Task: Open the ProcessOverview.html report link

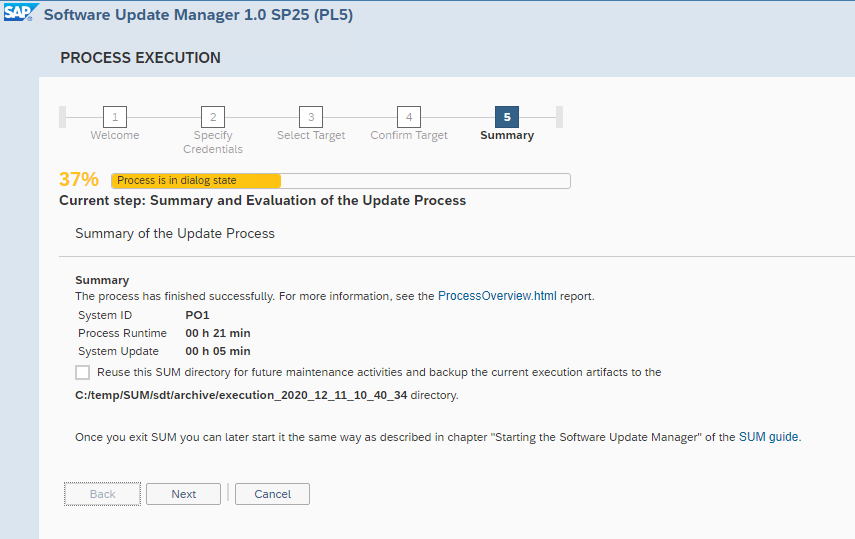Action: [x=497, y=296]
